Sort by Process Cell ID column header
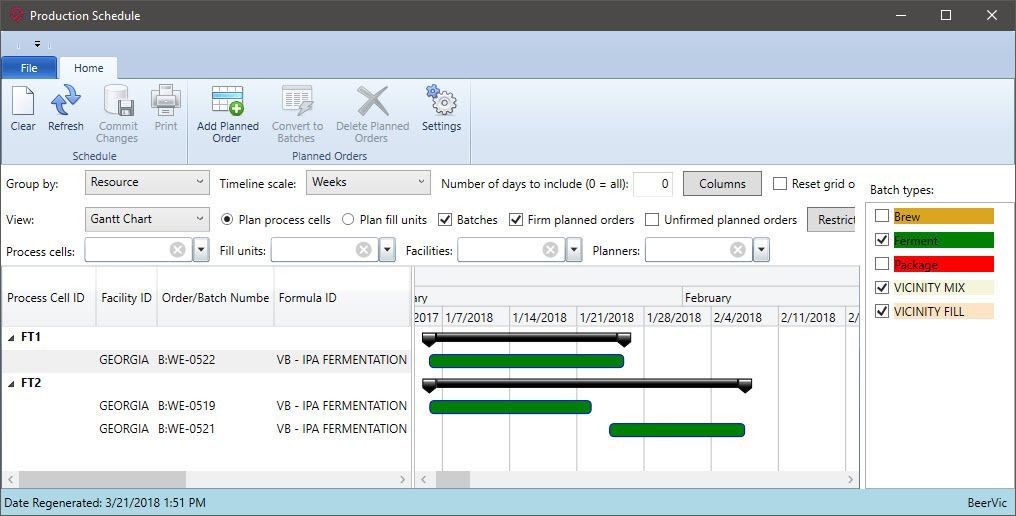 pyautogui.click(x=49, y=298)
